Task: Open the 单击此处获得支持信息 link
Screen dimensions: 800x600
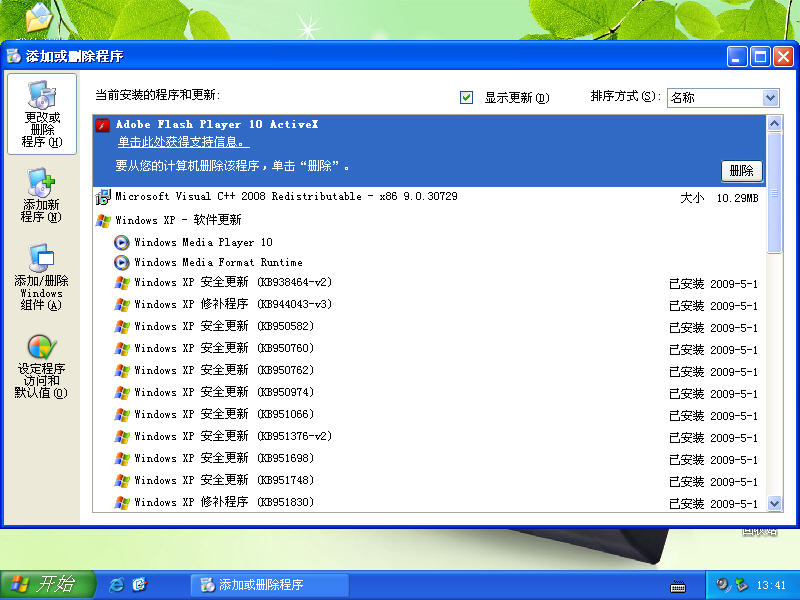Action: click(x=184, y=142)
